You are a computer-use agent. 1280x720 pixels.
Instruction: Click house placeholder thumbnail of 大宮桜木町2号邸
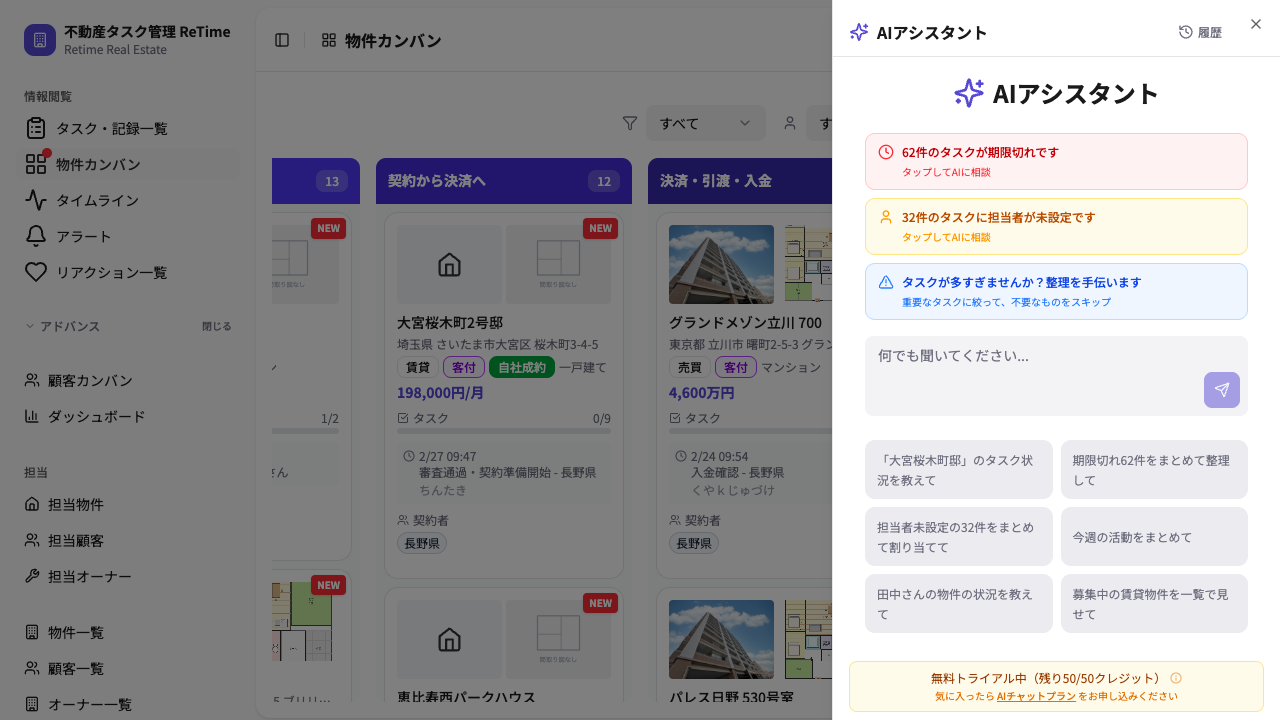(x=450, y=264)
